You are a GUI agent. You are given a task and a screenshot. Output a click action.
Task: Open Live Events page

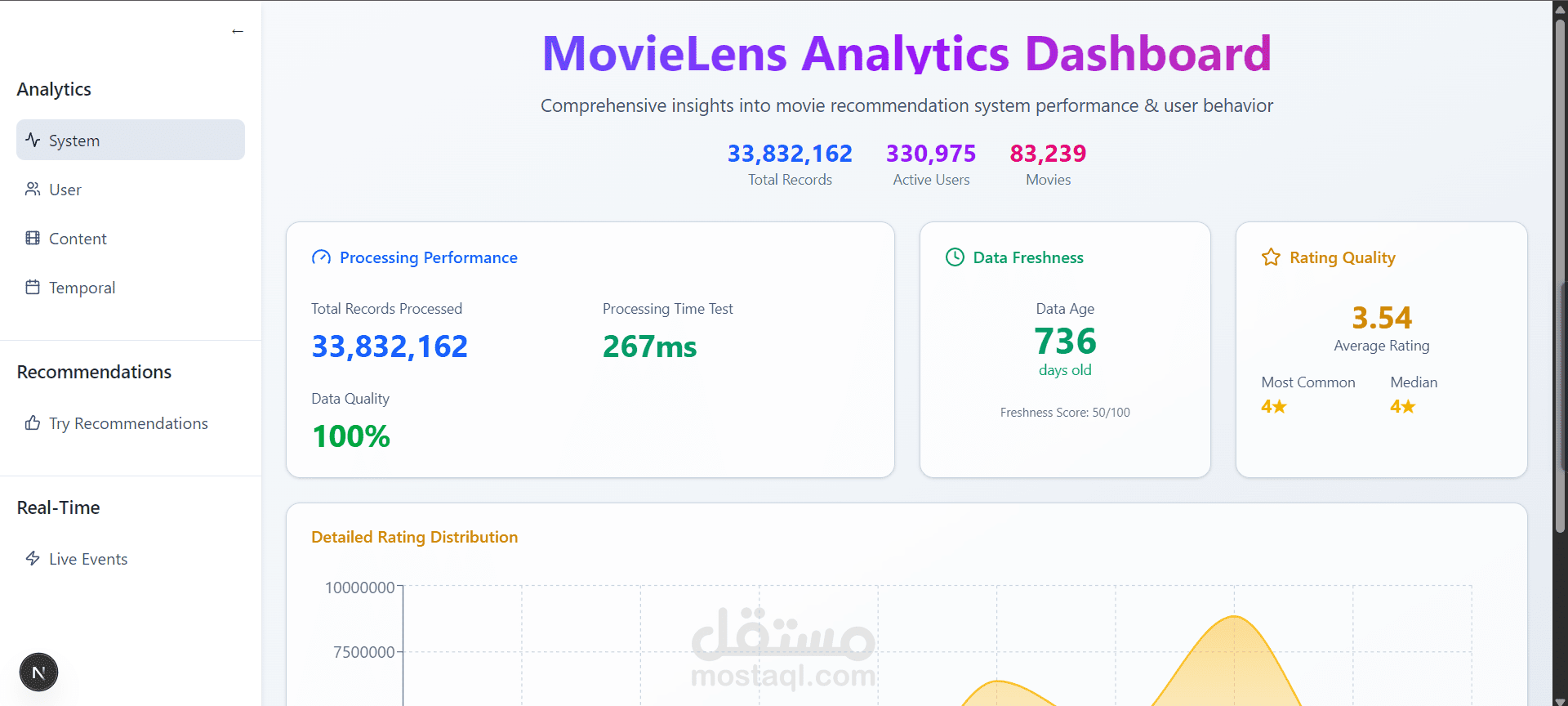click(x=131, y=558)
